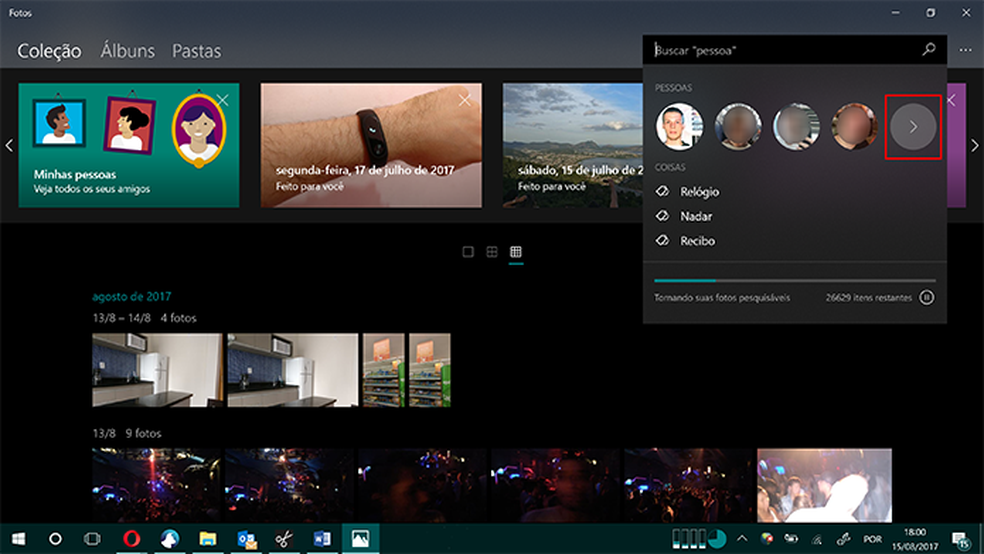
Task: Show hidden system tray icons
Action: click(x=742, y=538)
